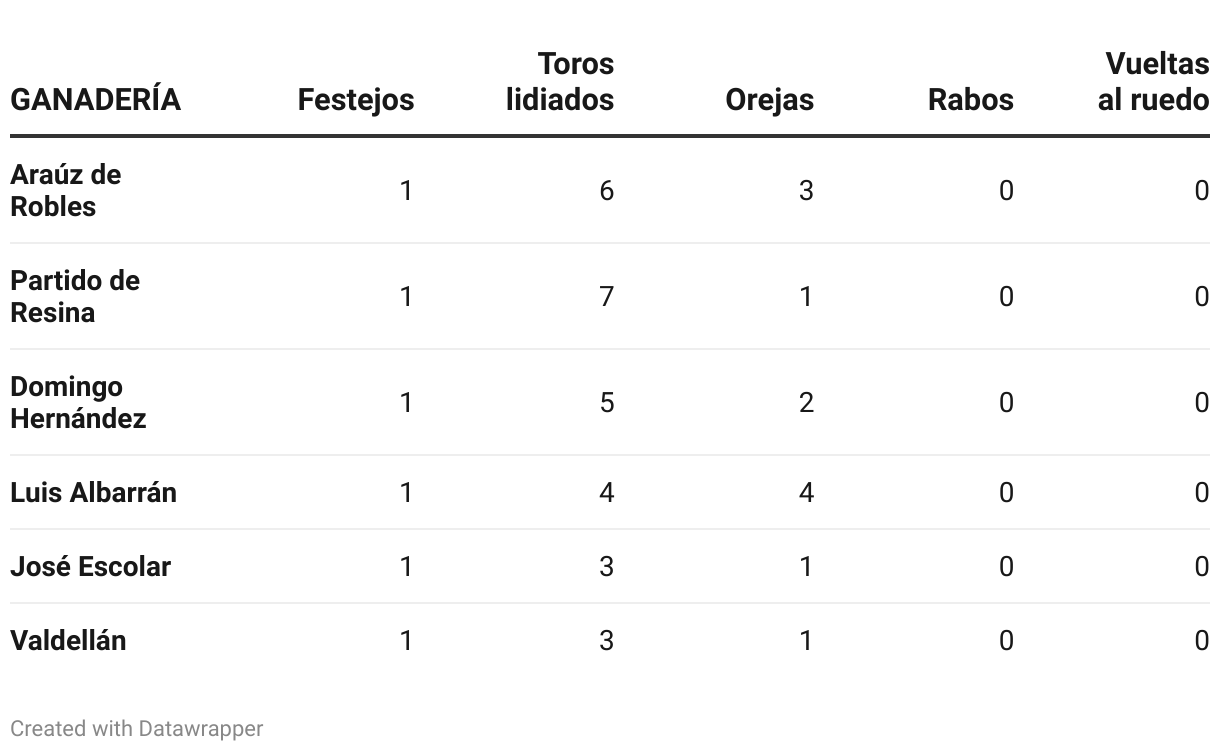Select the Orejas column header
Screen dimensions: 1220x752
click(769, 100)
